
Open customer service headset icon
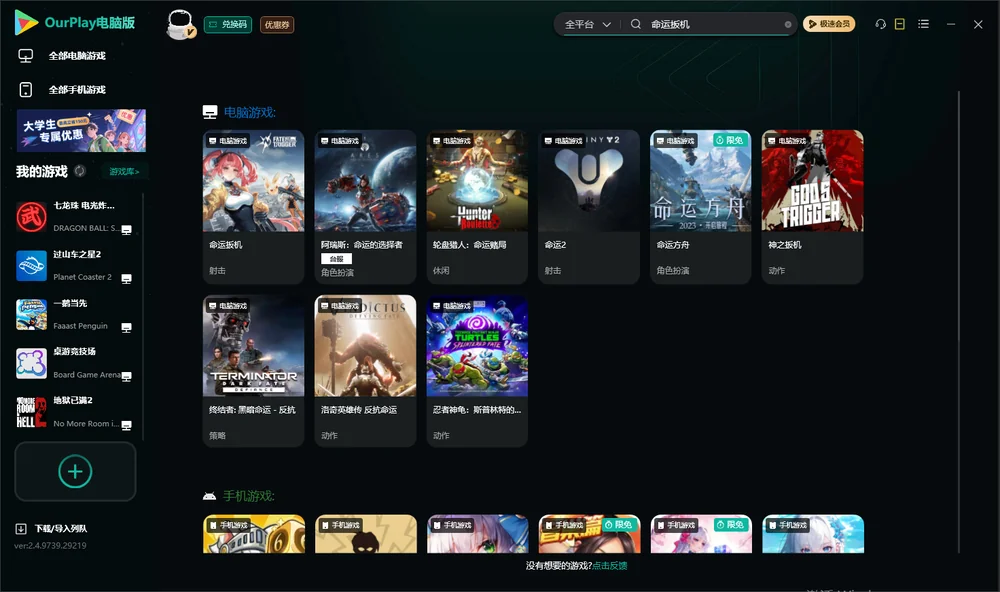(x=881, y=24)
